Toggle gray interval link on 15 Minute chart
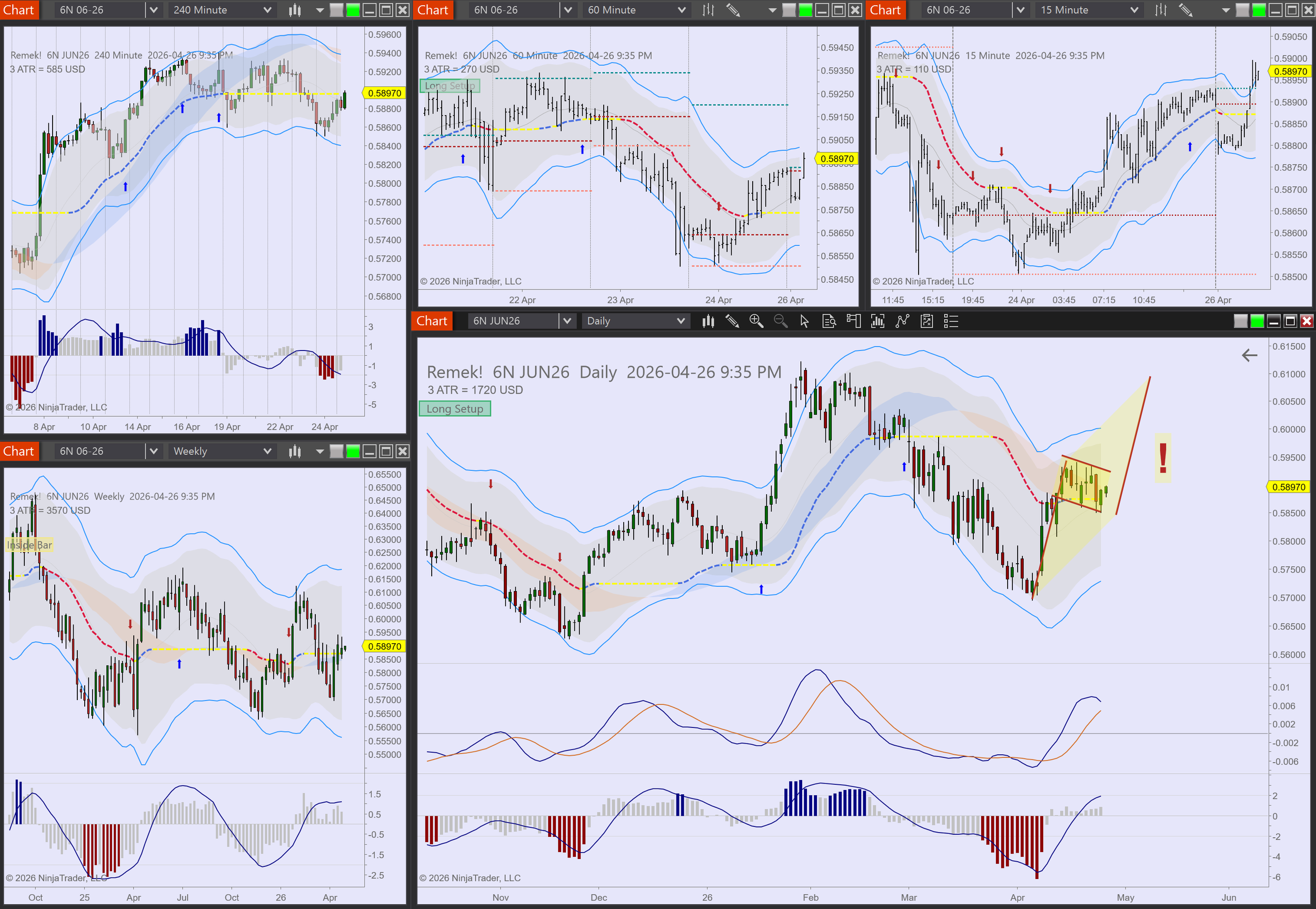 (1242, 9)
